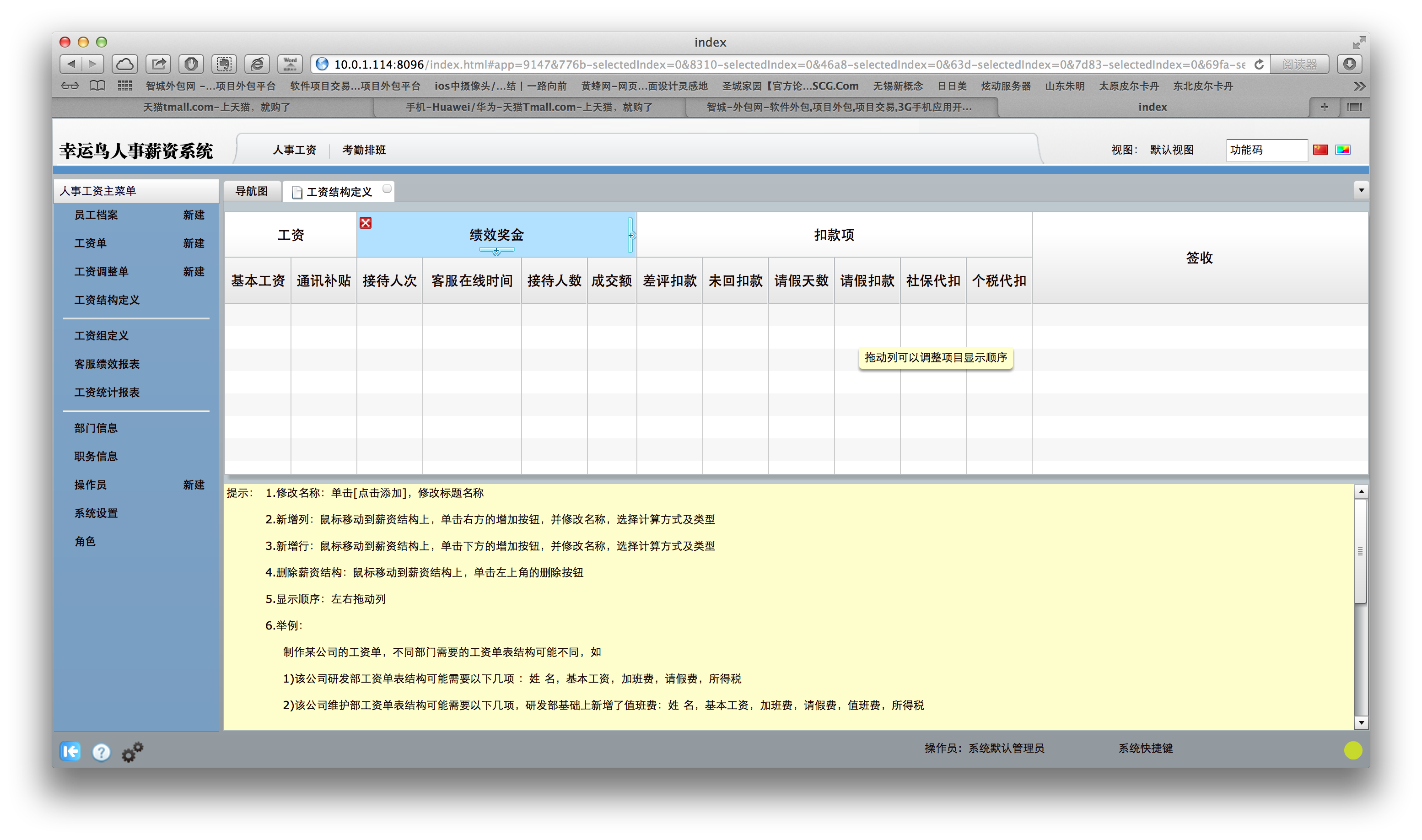
Task: Click the 阅读器 reader button
Action: tap(1300, 65)
